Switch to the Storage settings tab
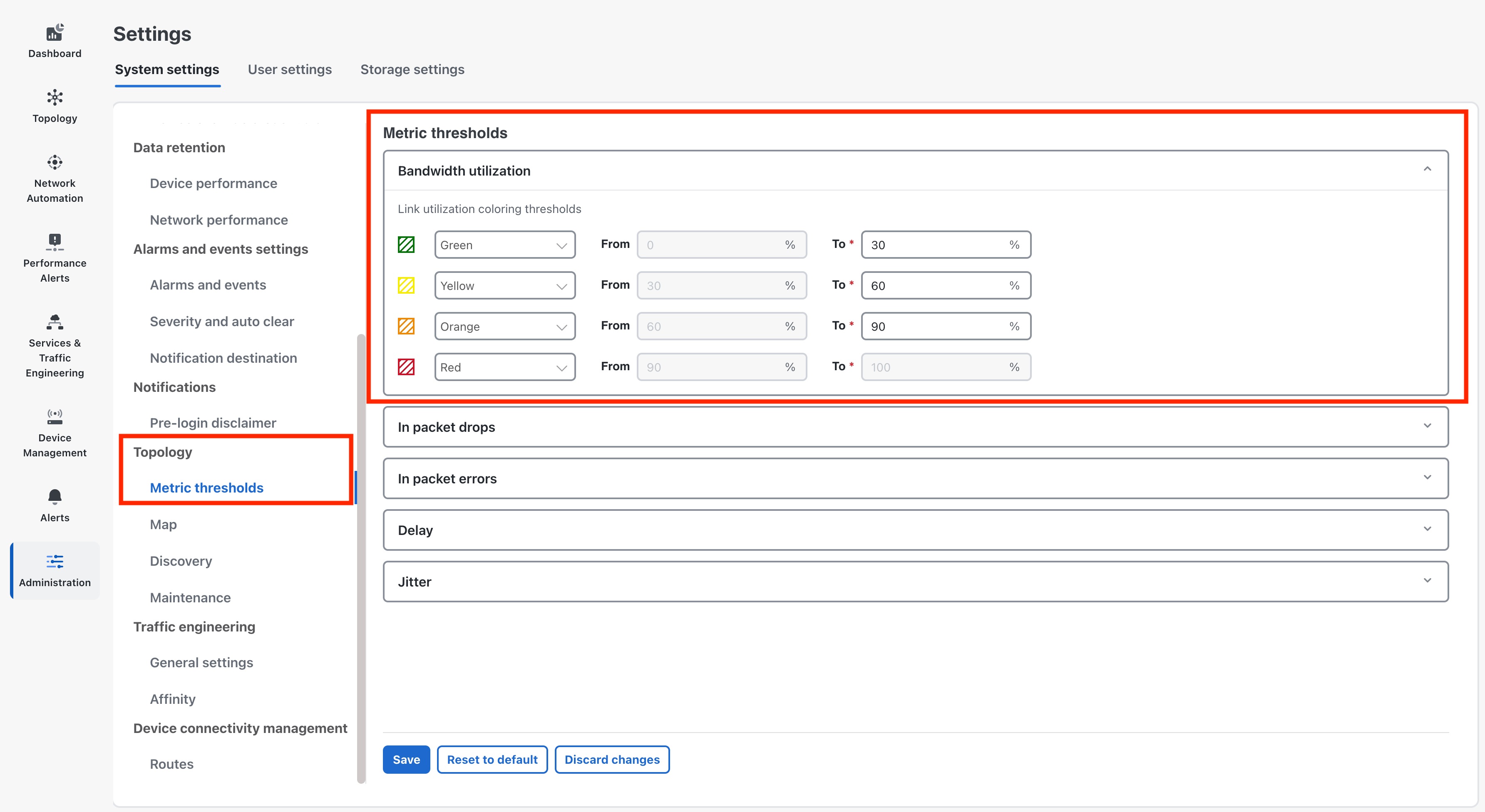This screenshot has width=1485, height=812. pyautogui.click(x=412, y=69)
